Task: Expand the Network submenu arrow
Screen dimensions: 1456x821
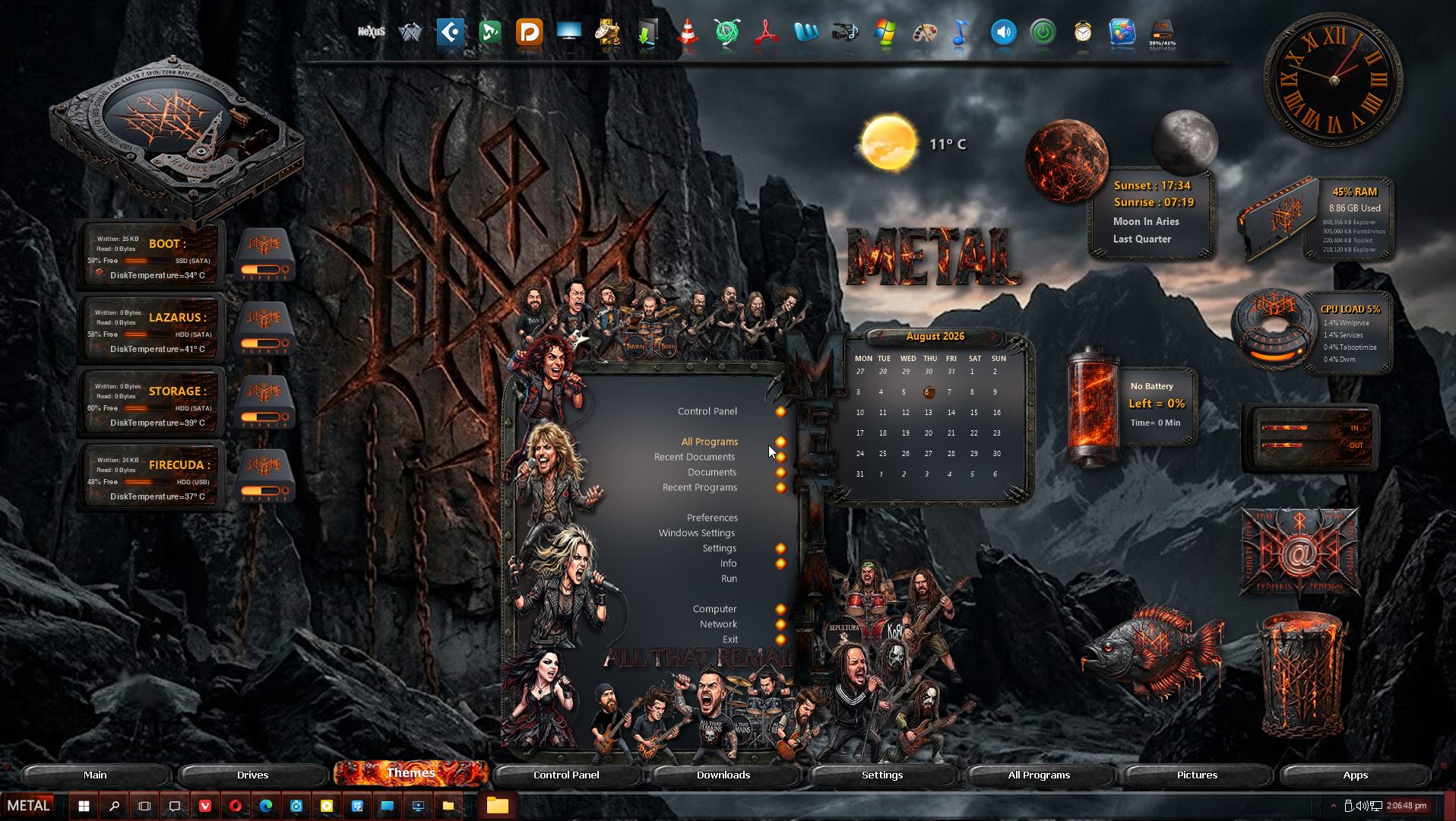Action: 780,624
